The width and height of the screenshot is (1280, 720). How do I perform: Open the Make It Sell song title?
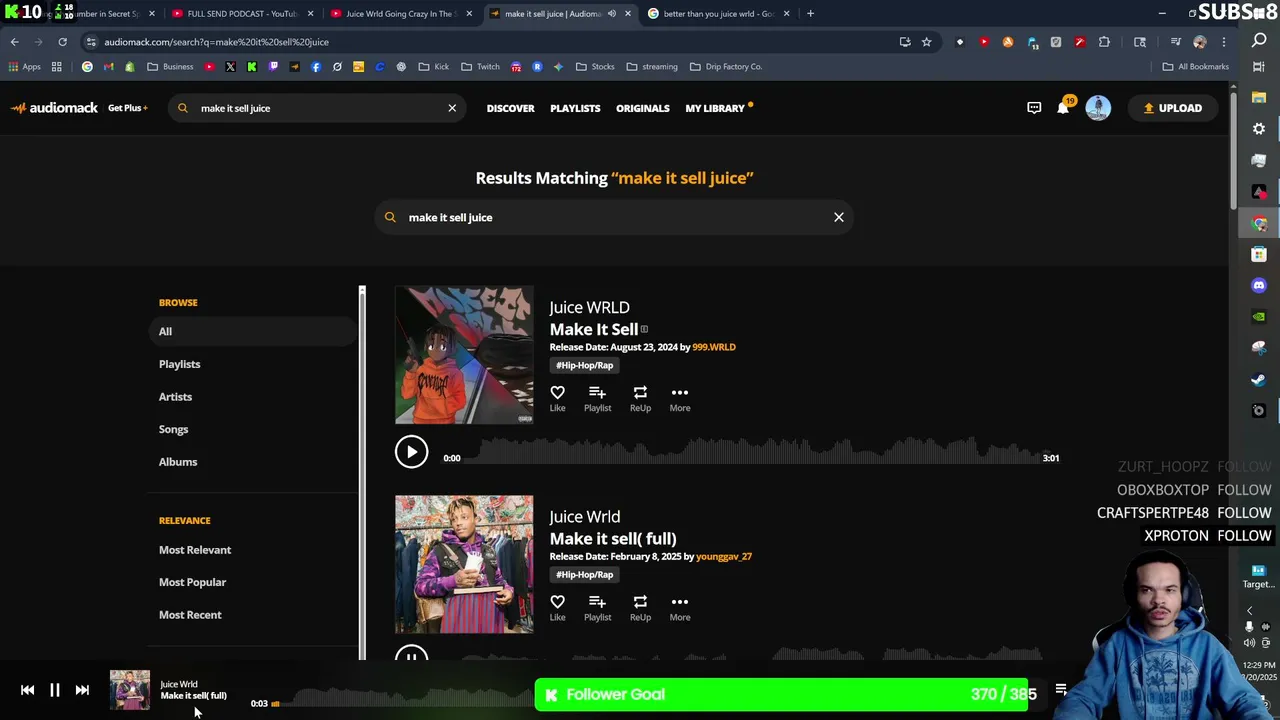593,329
